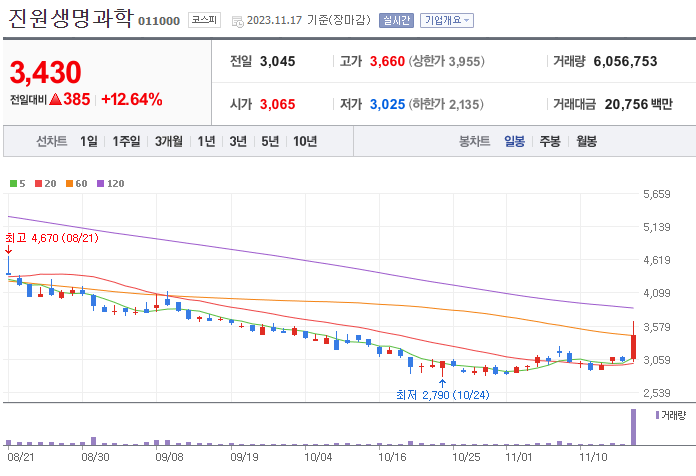
Task: Switch to the 3개월 line chart
Action: coord(169,142)
